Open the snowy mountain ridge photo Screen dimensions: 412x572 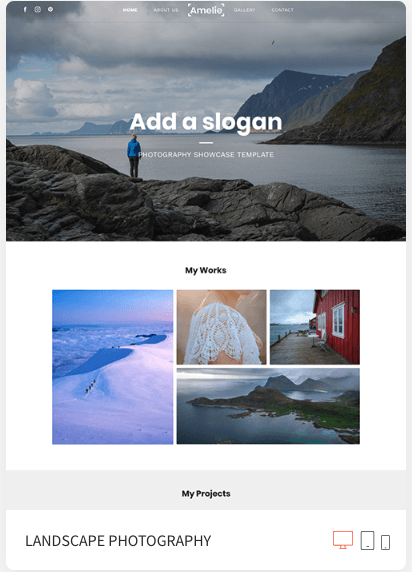(x=112, y=367)
